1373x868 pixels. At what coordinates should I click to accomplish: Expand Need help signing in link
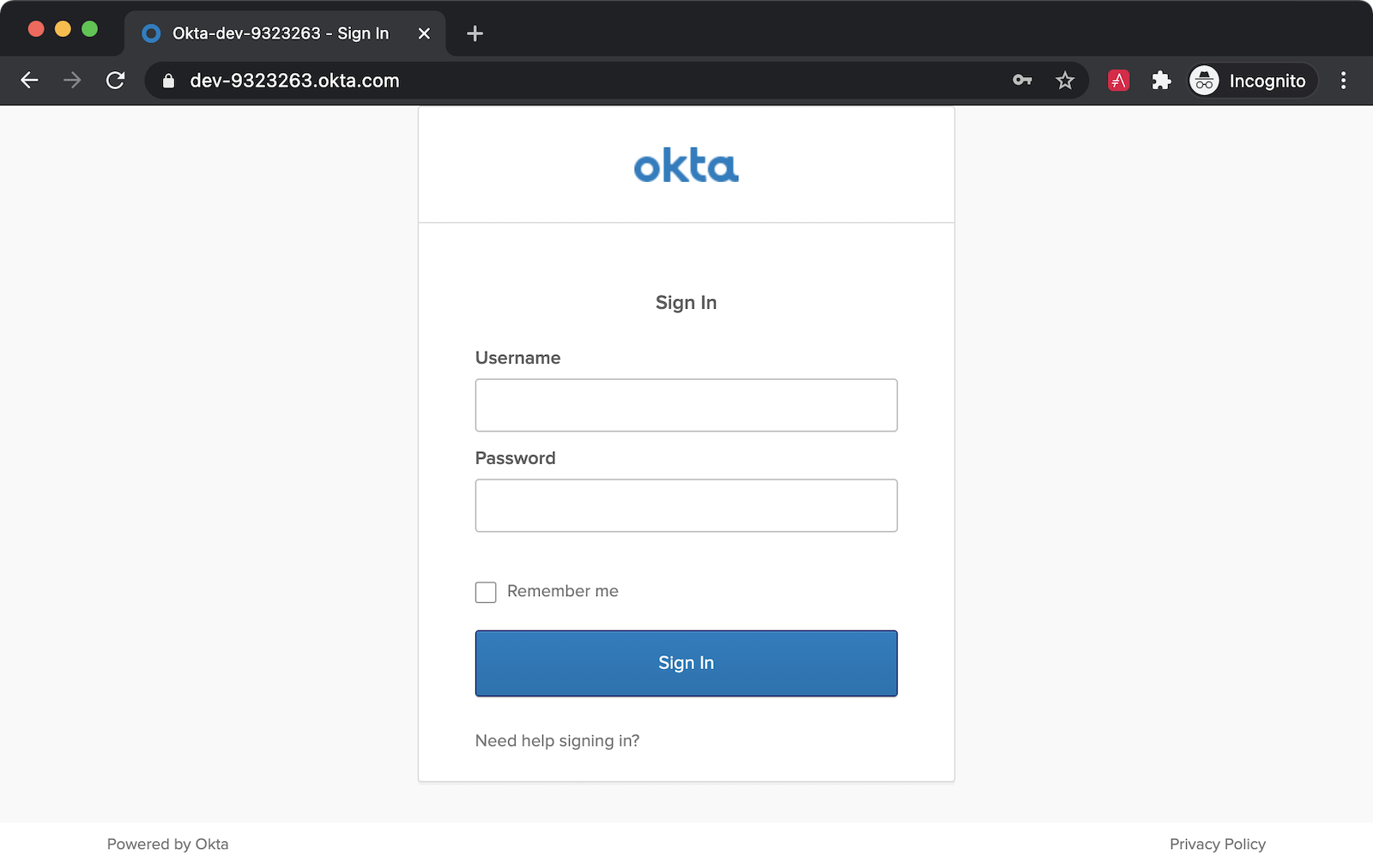coord(557,741)
